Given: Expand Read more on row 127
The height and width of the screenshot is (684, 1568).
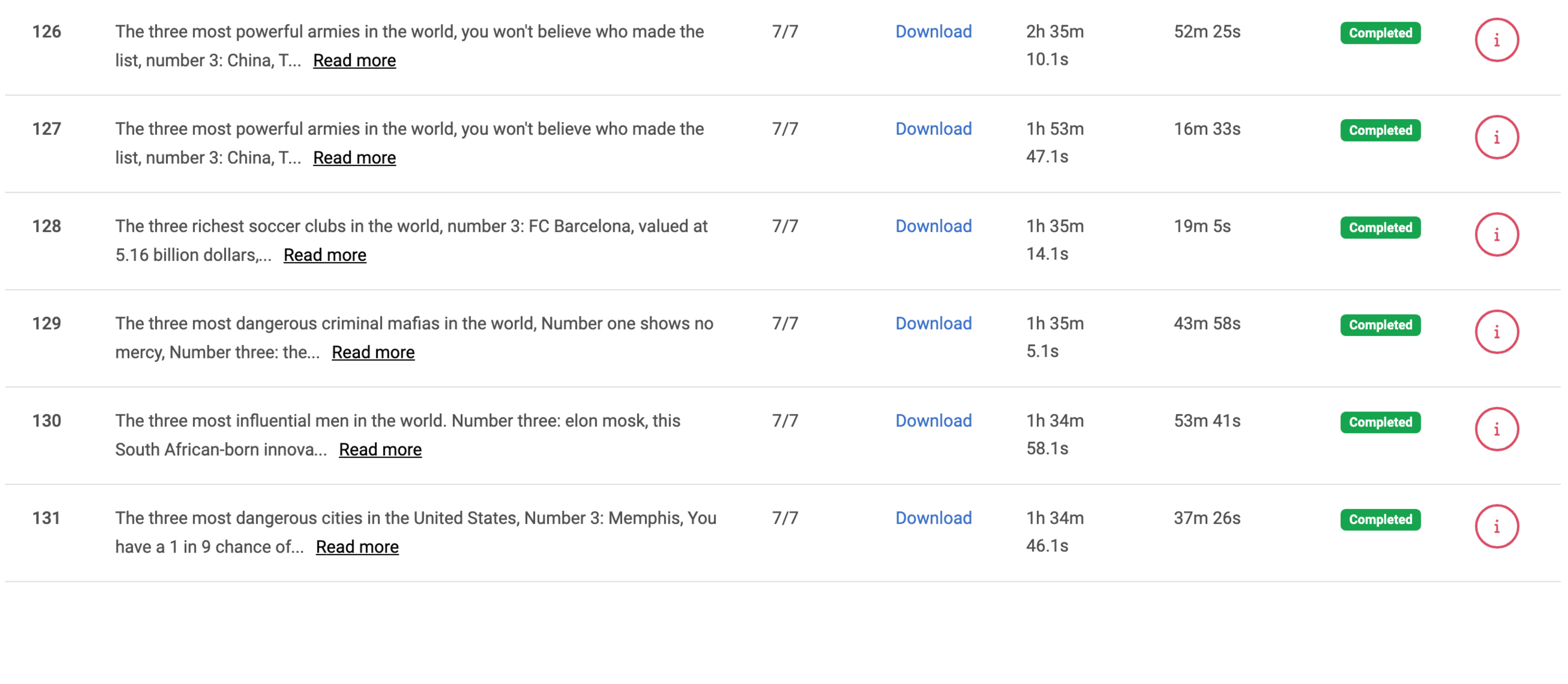Looking at the screenshot, I should tap(354, 158).
